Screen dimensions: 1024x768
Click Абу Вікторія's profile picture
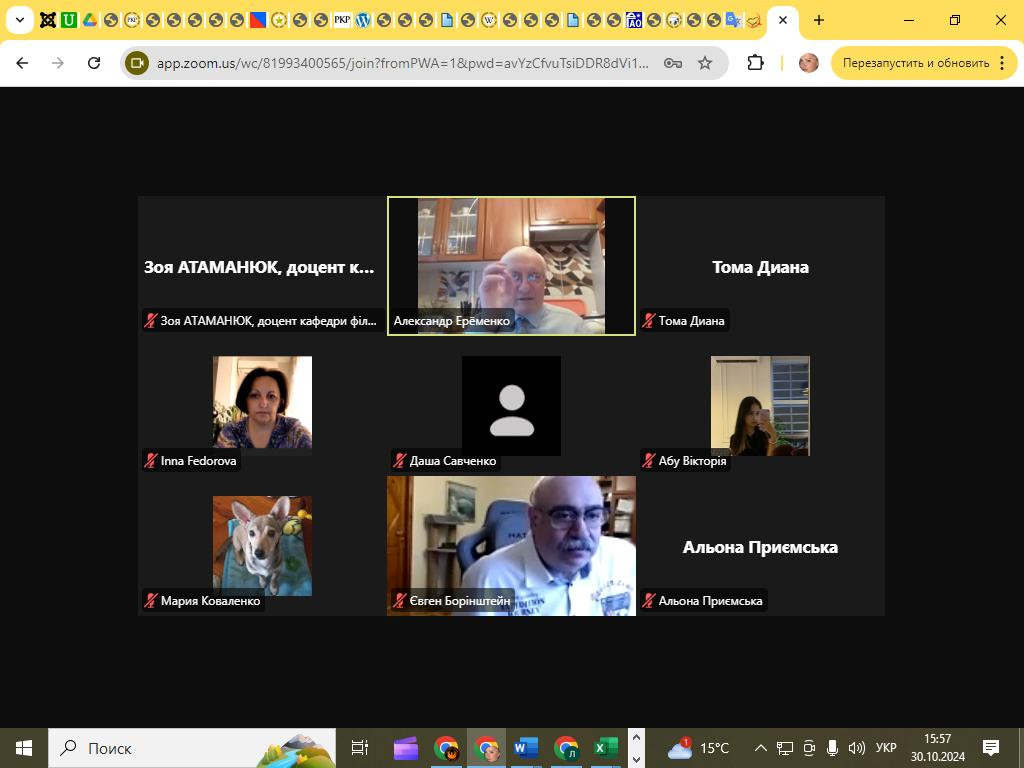click(x=760, y=406)
